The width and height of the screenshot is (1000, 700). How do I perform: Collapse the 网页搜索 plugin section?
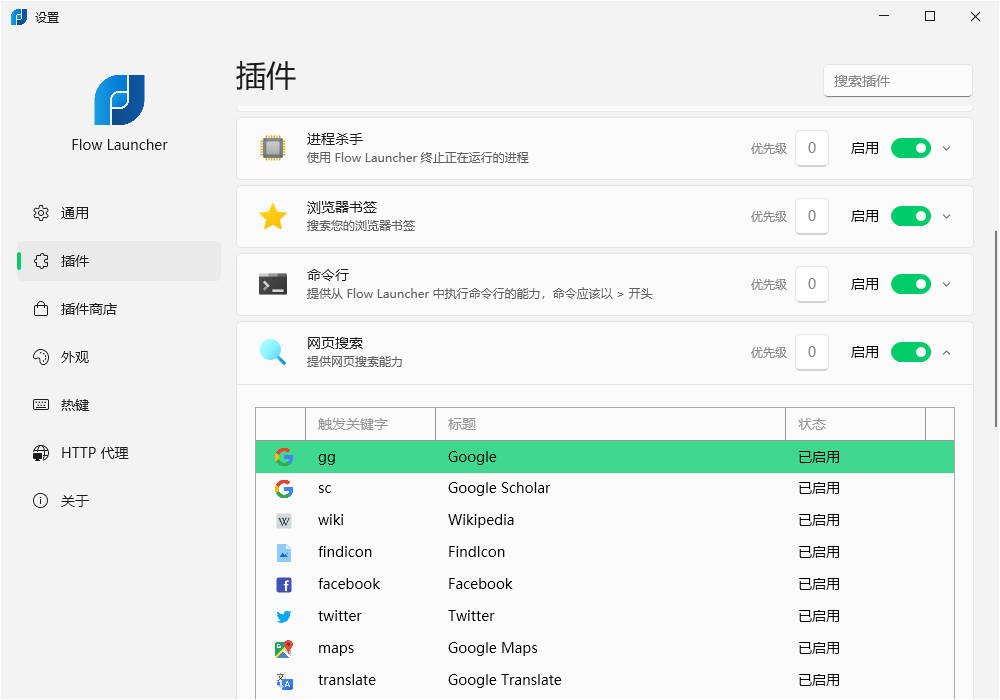[x=947, y=352]
